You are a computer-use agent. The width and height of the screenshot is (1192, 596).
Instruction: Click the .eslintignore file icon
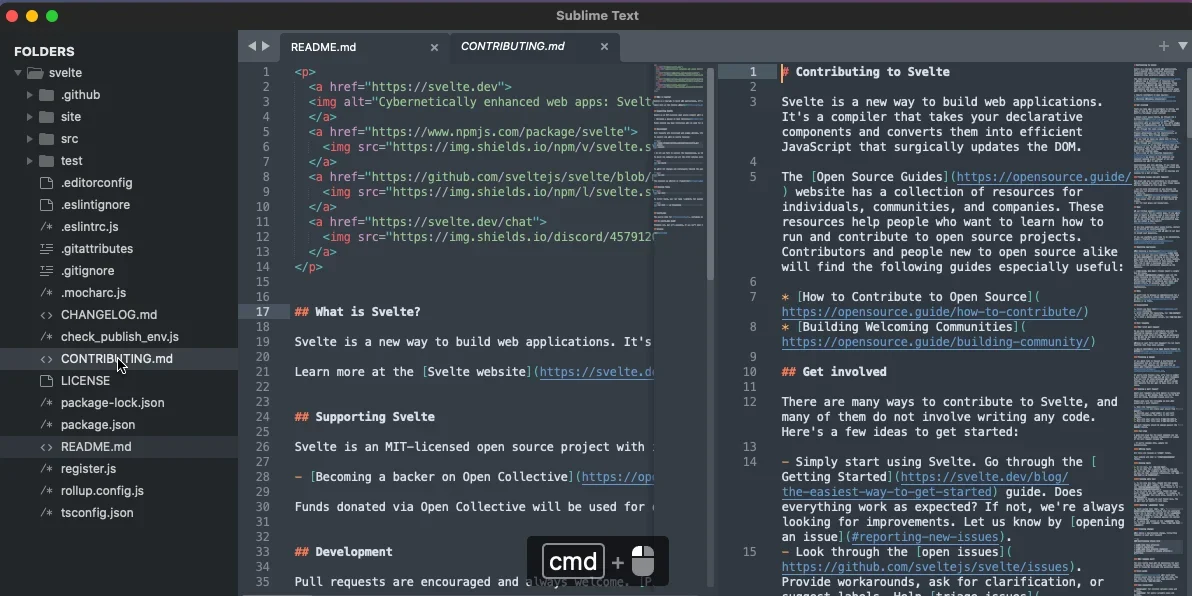(46, 205)
